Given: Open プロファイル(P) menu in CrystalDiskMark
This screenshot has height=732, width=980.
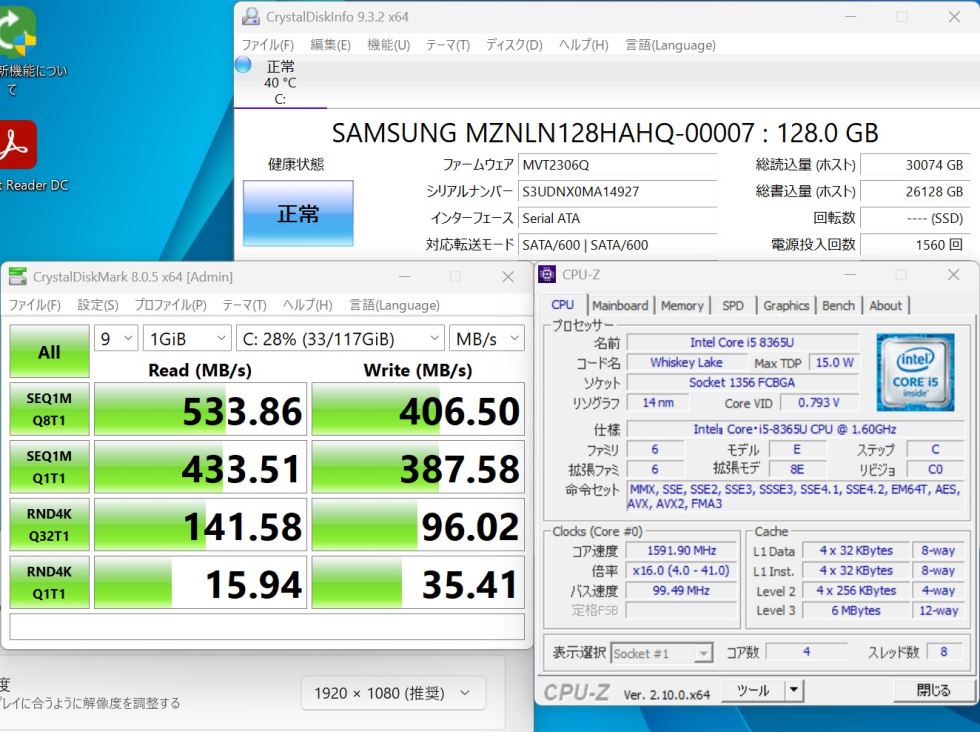Looking at the screenshot, I should (170, 305).
